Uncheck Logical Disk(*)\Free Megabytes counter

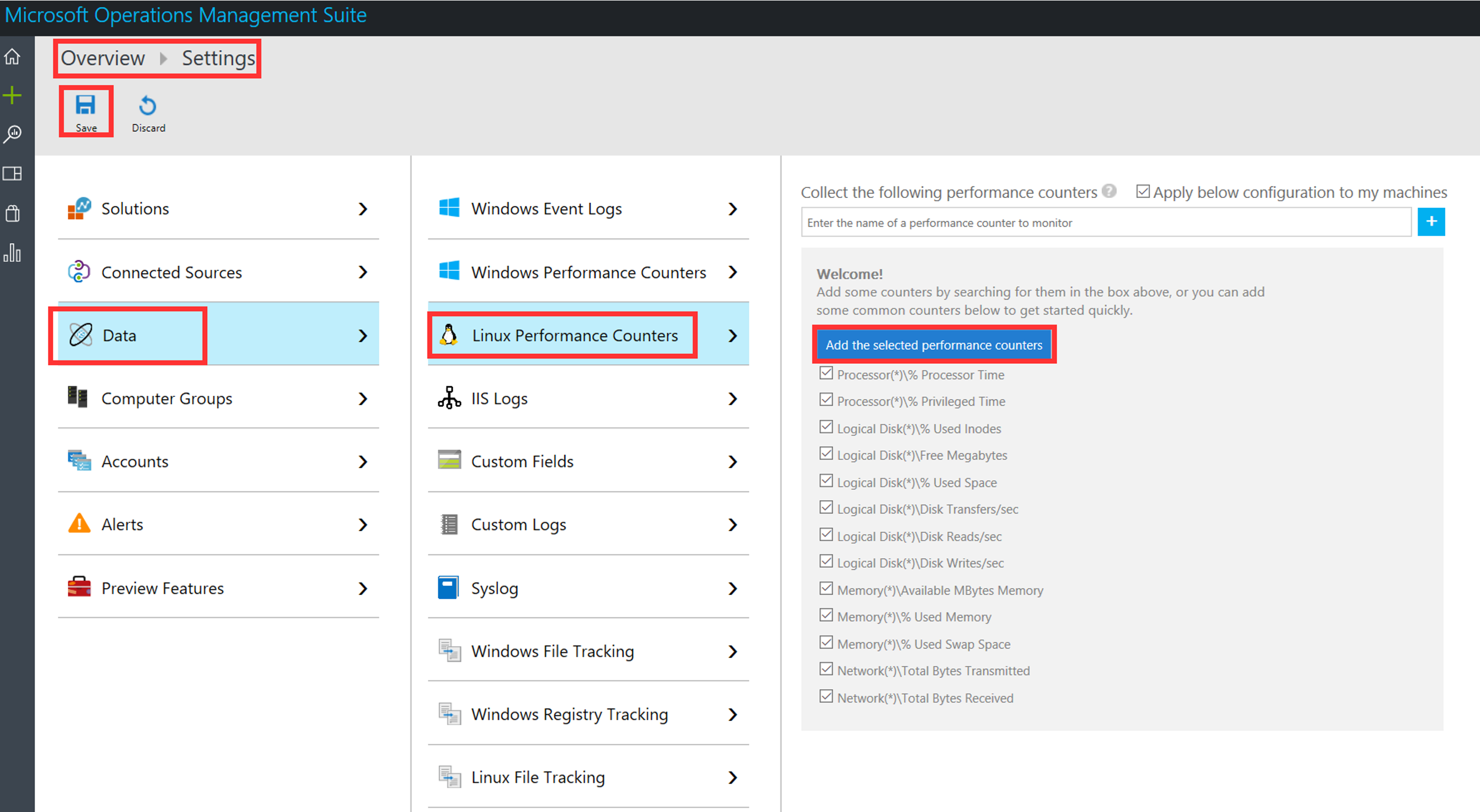[826, 454]
